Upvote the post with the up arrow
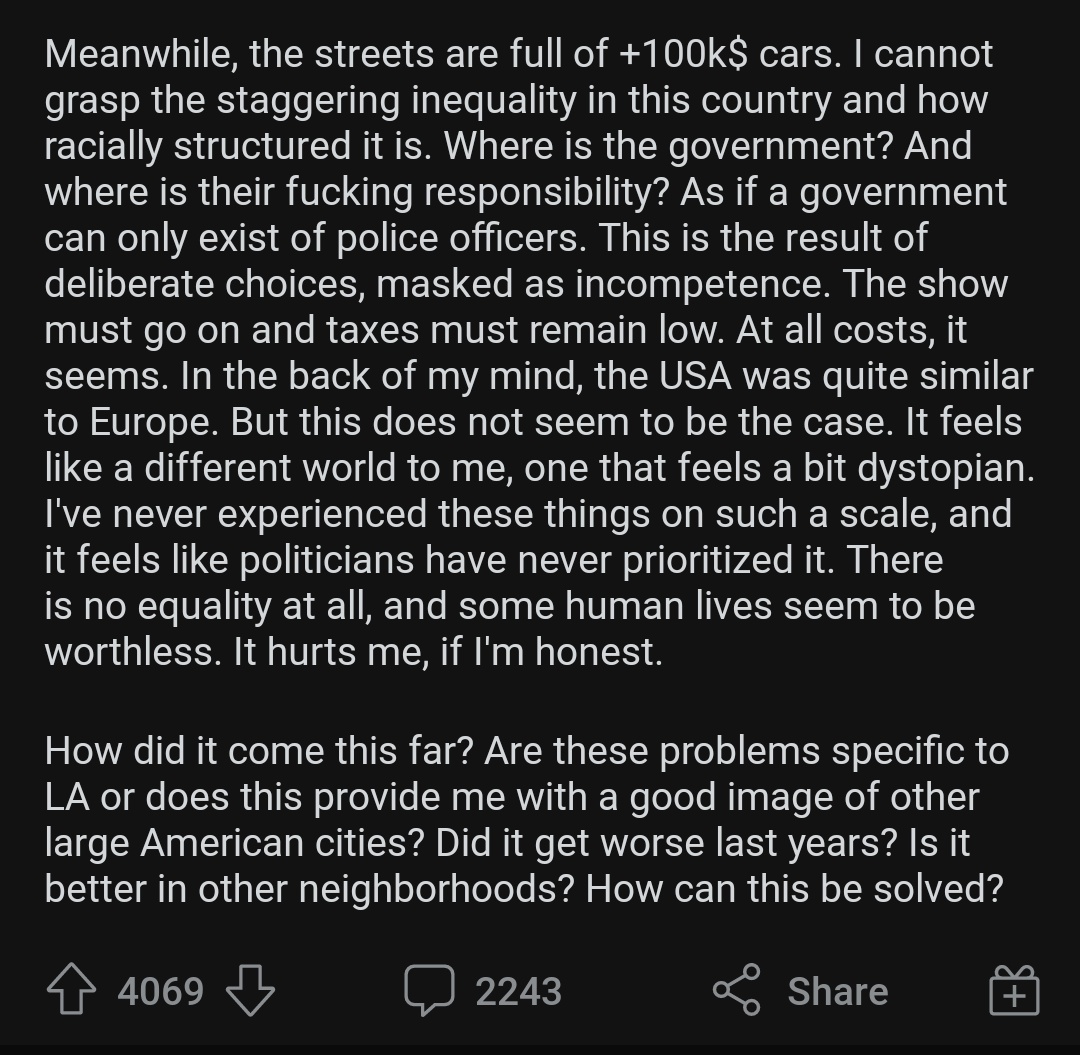This screenshot has height=1055, width=1080. [x=71, y=990]
